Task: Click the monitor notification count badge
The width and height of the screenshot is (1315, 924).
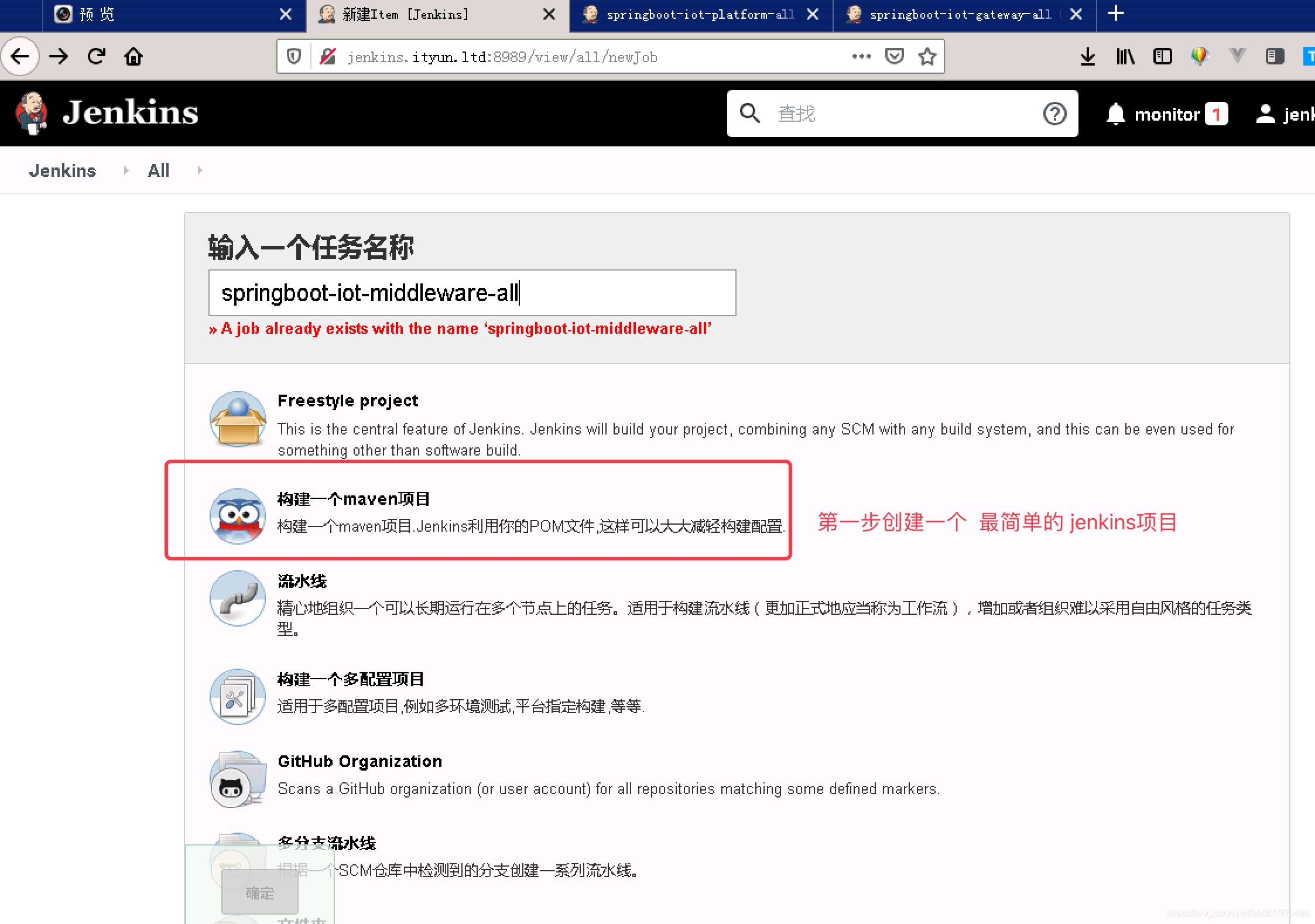Action: coord(1216,114)
